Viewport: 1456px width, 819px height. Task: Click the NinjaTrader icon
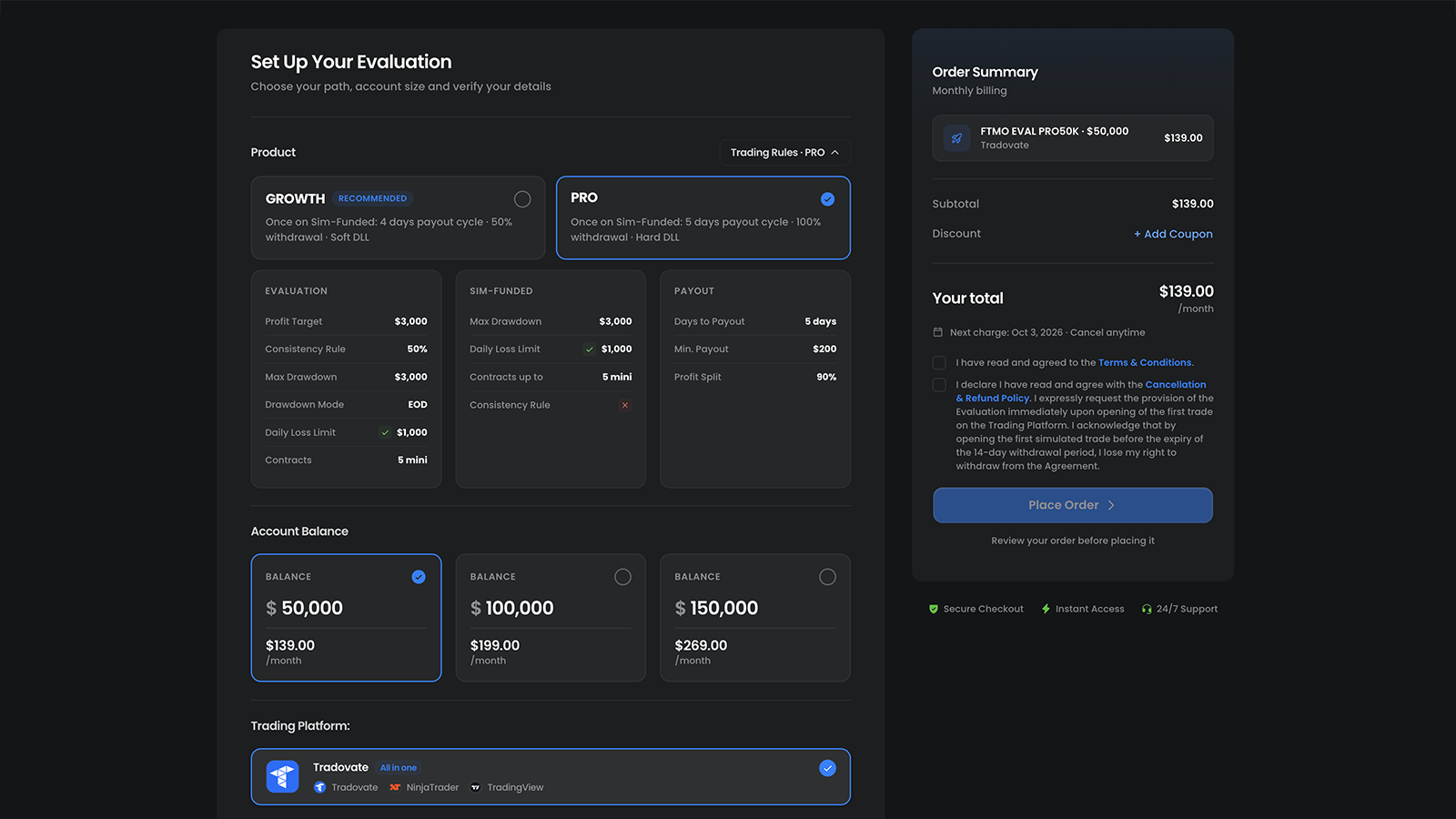click(395, 787)
